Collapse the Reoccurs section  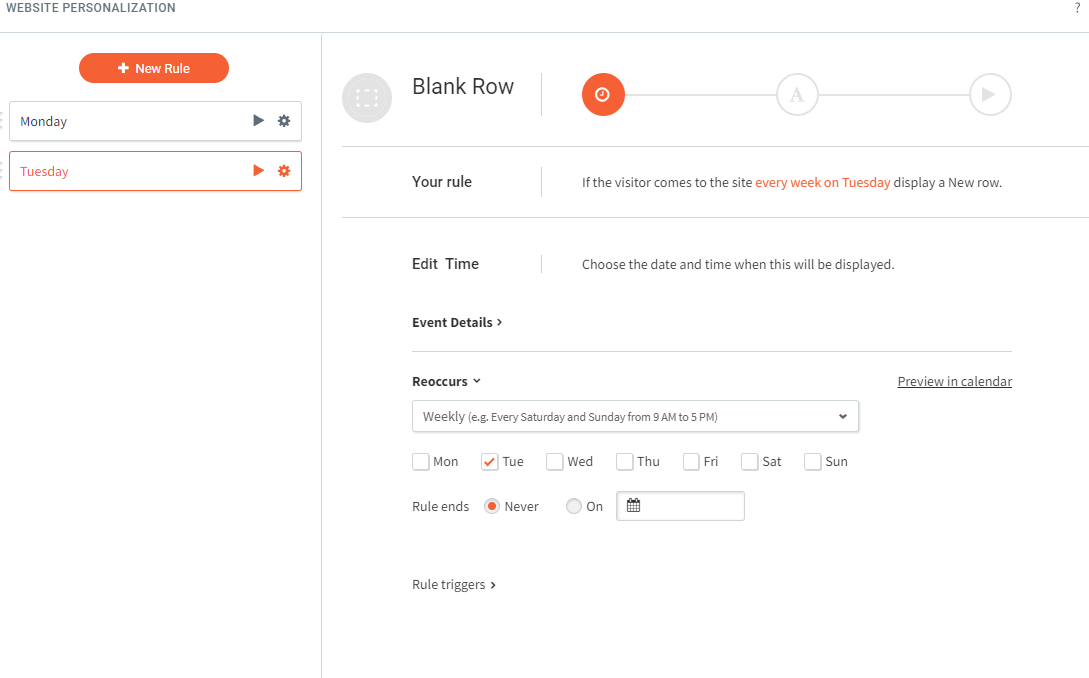pyautogui.click(x=446, y=381)
